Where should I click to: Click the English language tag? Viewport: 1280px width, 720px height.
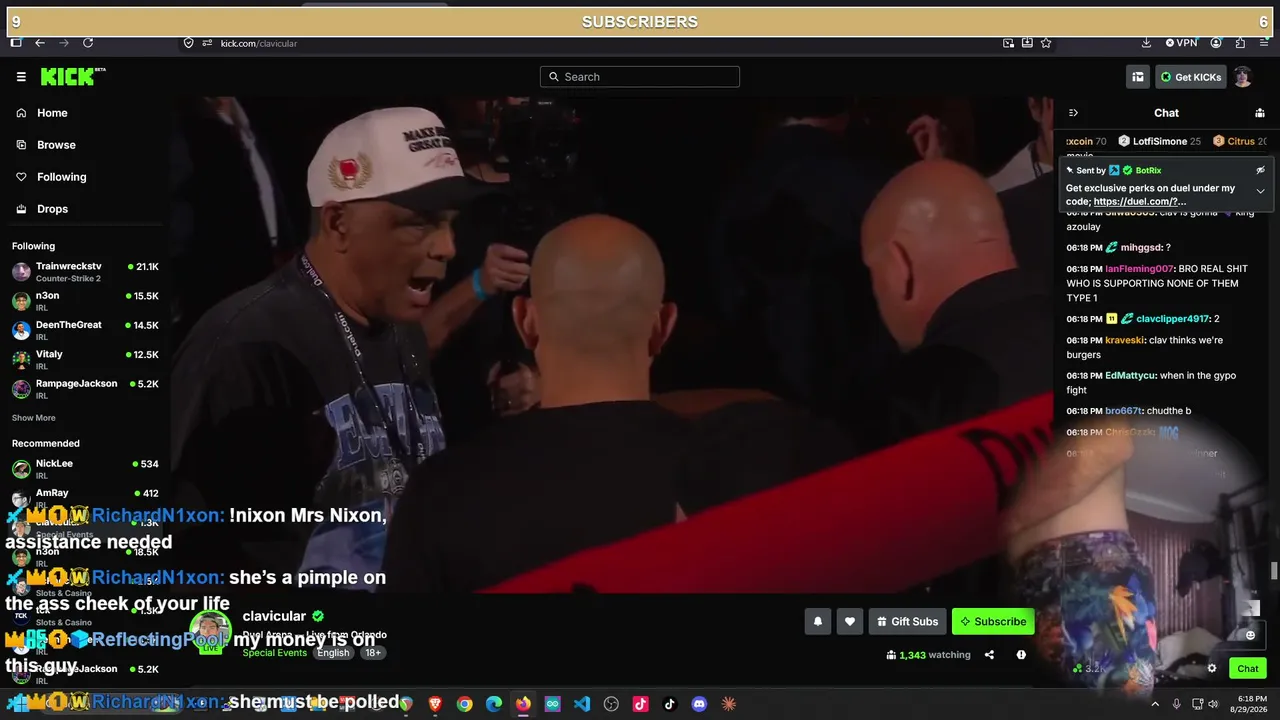click(333, 653)
